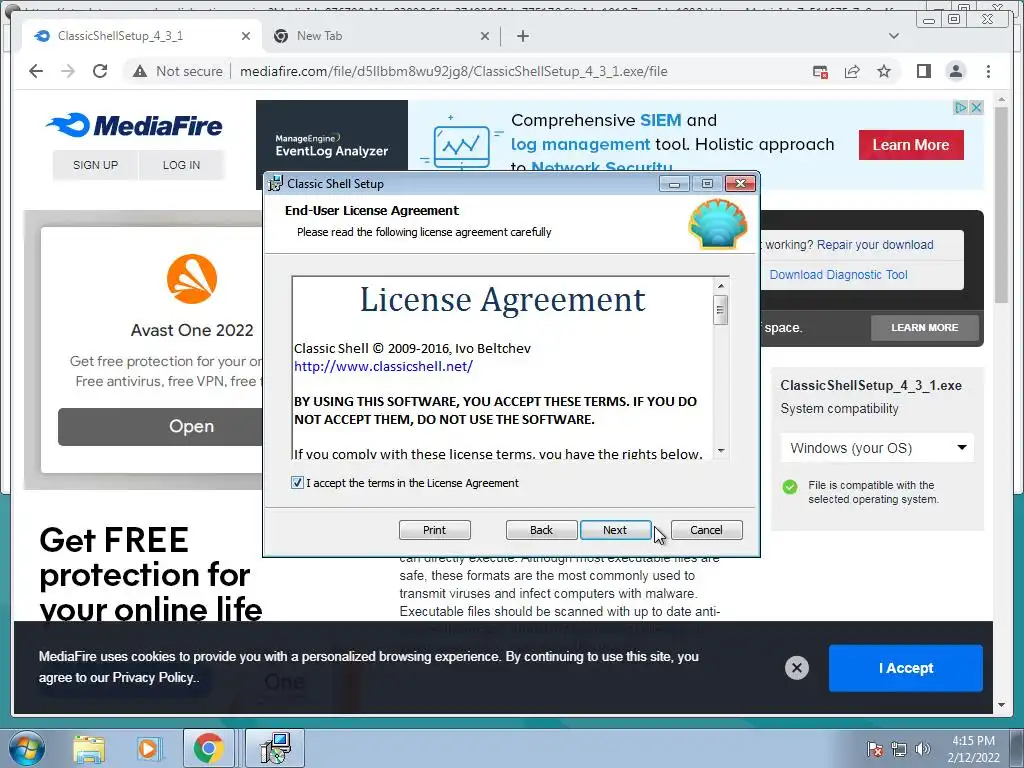
Task: Bookmark this page with the star icon
Action: 884,71
